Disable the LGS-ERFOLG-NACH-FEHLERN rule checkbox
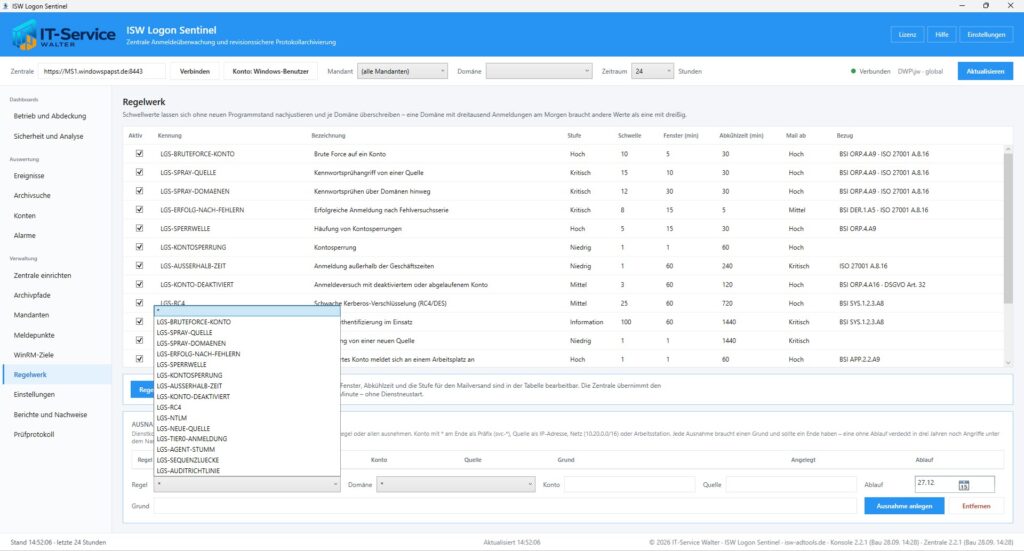The height and width of the screenshot is (551, 1024). 139,210
